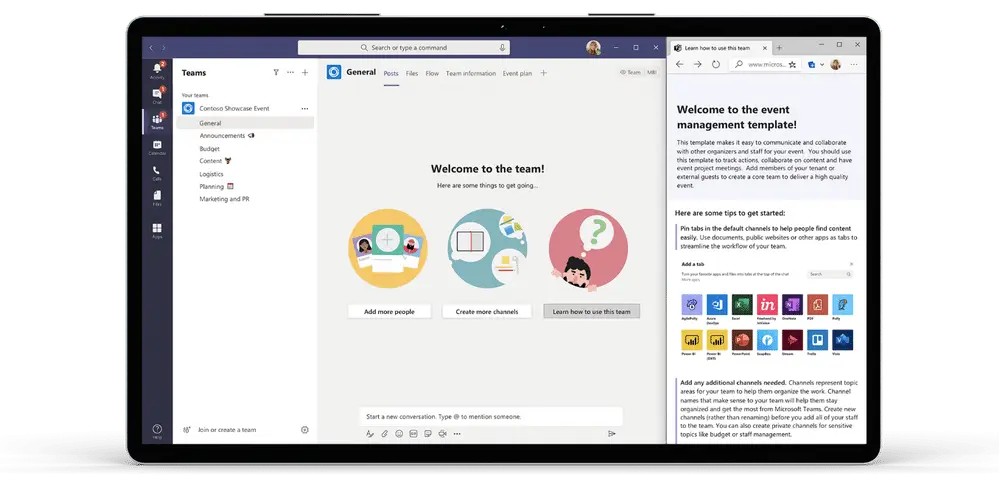Click the browser Refresh icon in Edge
This screenshot has height=486, width=999.
pyautogui.click(x=715, y=64)
